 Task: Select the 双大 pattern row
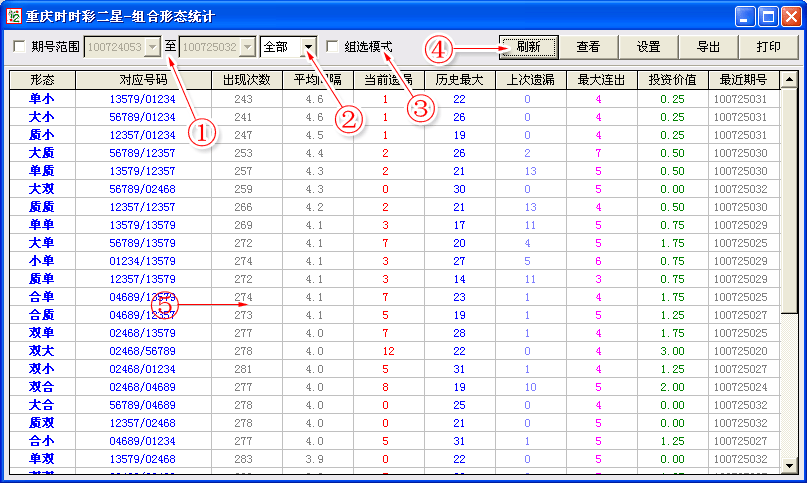point(42,351)
